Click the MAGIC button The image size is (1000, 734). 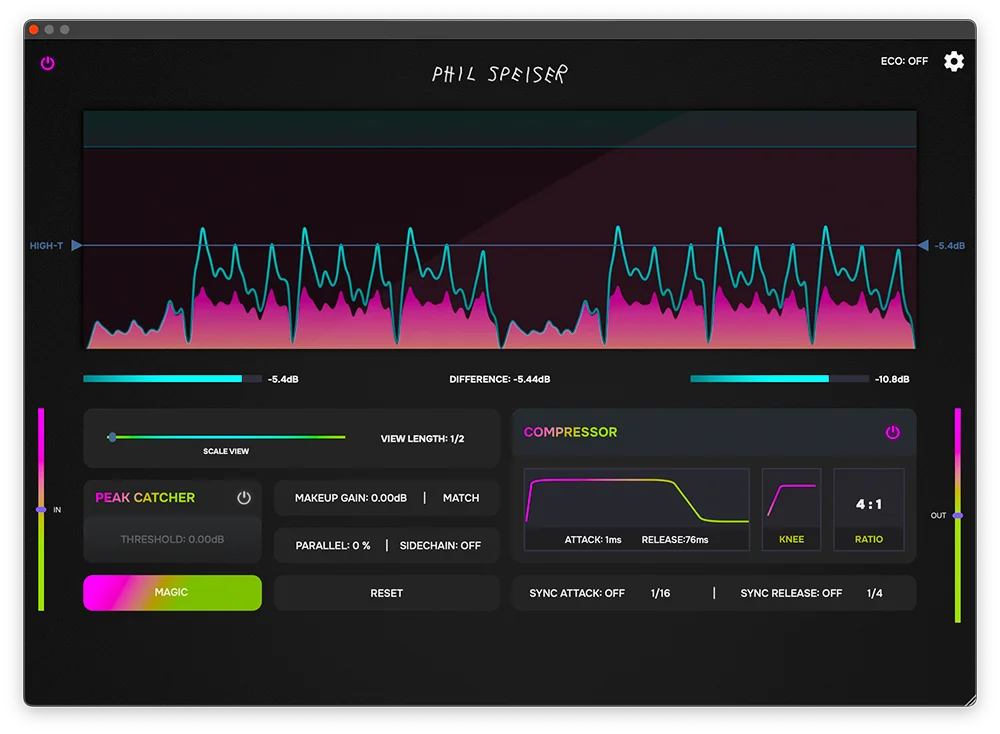[172, 592]
